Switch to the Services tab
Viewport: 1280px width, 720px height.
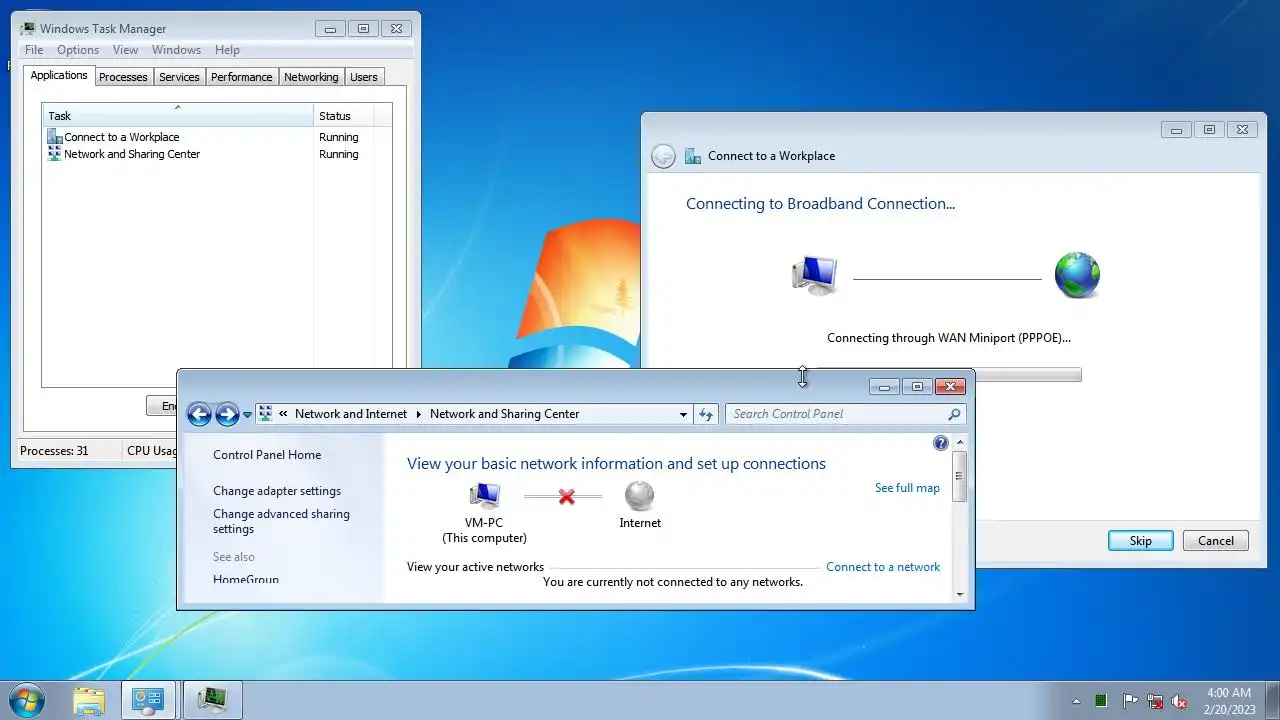[x=179, y=77]
